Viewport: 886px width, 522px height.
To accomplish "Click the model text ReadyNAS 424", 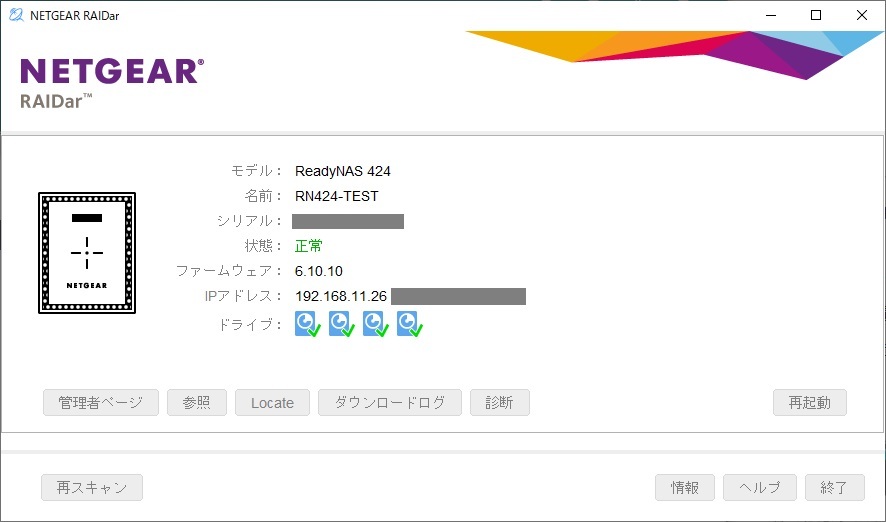I will point(343,171).
